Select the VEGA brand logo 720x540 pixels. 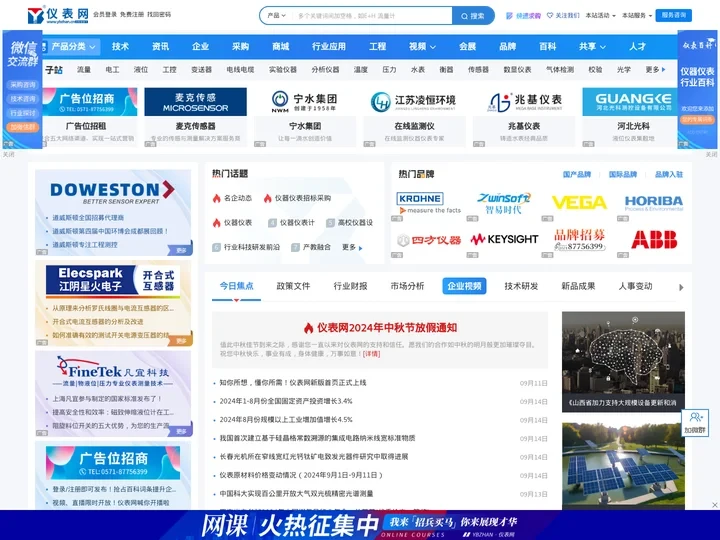tap(579, 202)
